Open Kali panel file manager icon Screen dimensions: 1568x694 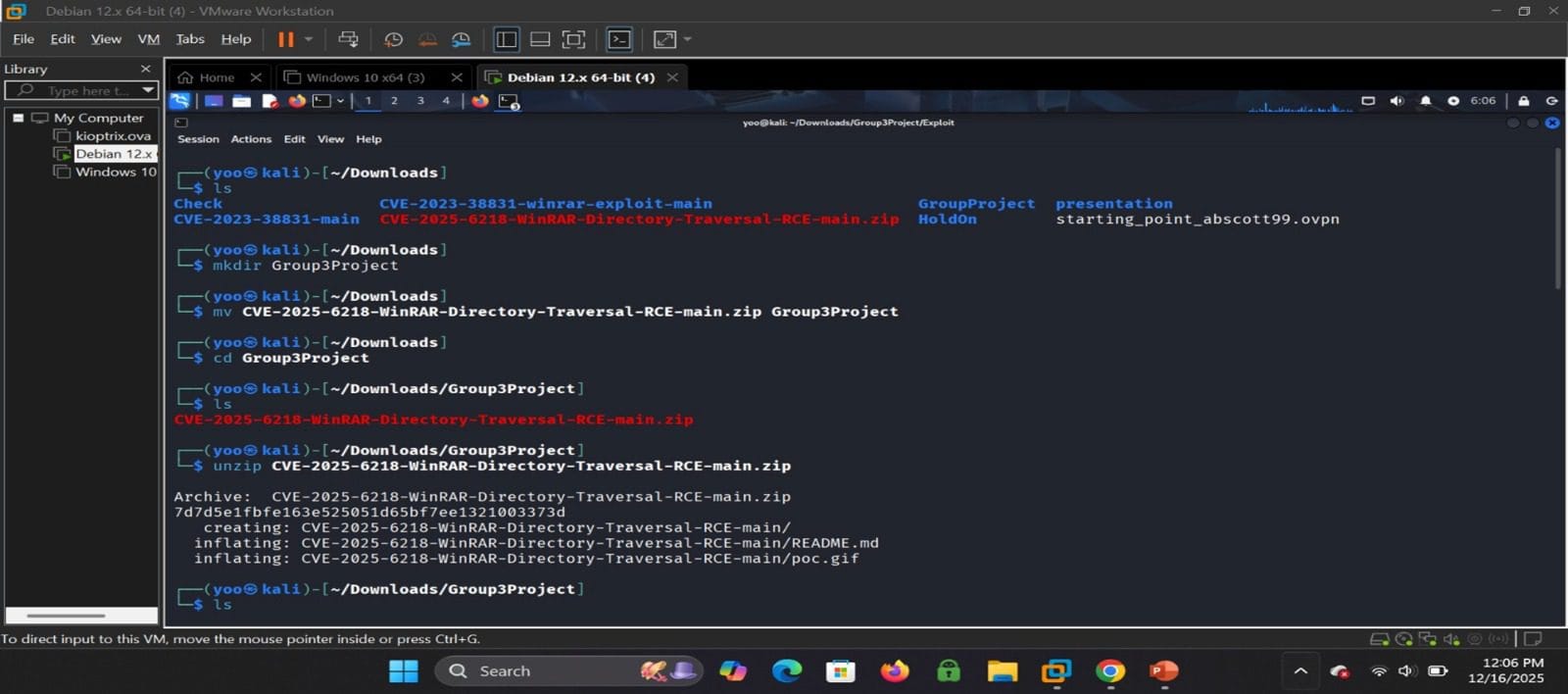[x=241, y=101]
